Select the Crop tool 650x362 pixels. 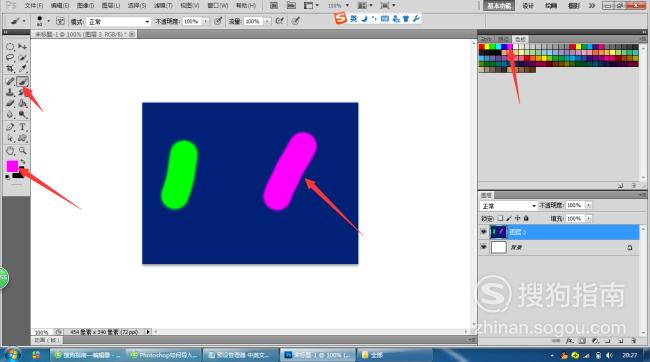pyautogui.click(x=10, y=68)
